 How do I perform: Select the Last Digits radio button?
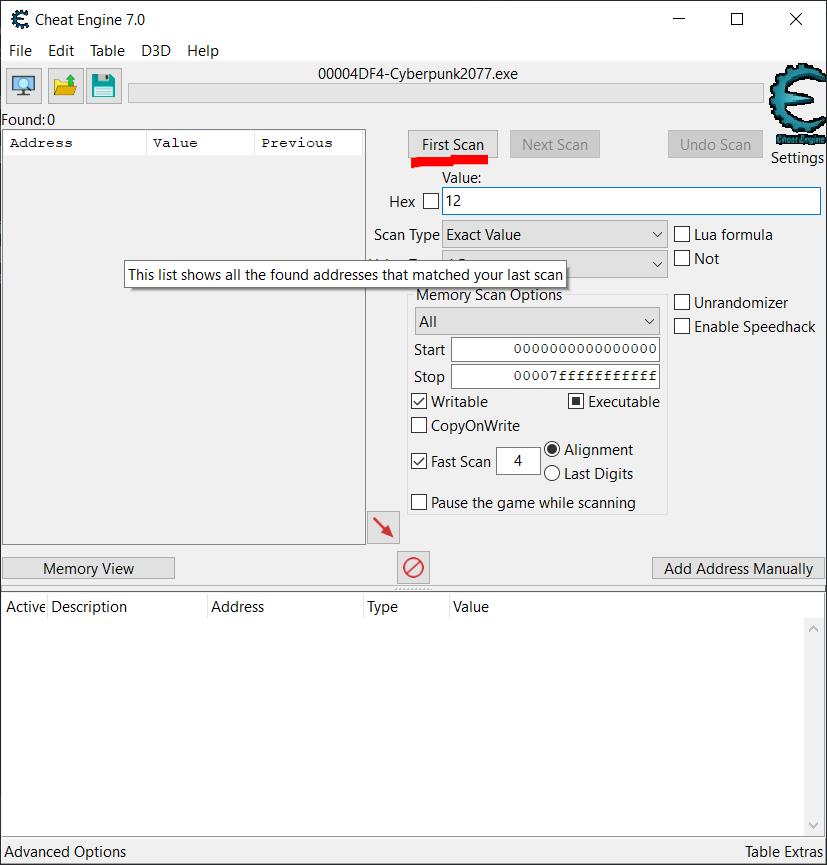(x=552, y=473)
